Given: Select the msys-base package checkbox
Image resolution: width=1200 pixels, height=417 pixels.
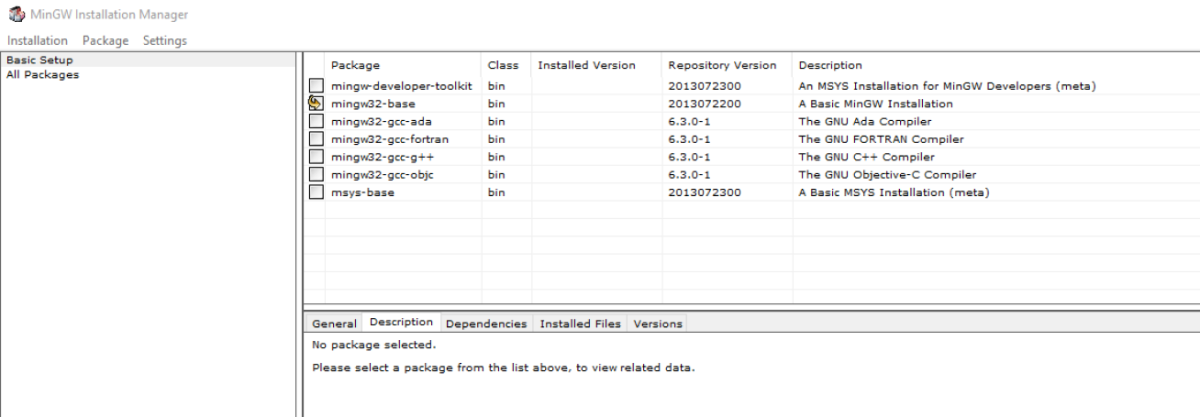Looking at the screenshot, I should 316,193.
